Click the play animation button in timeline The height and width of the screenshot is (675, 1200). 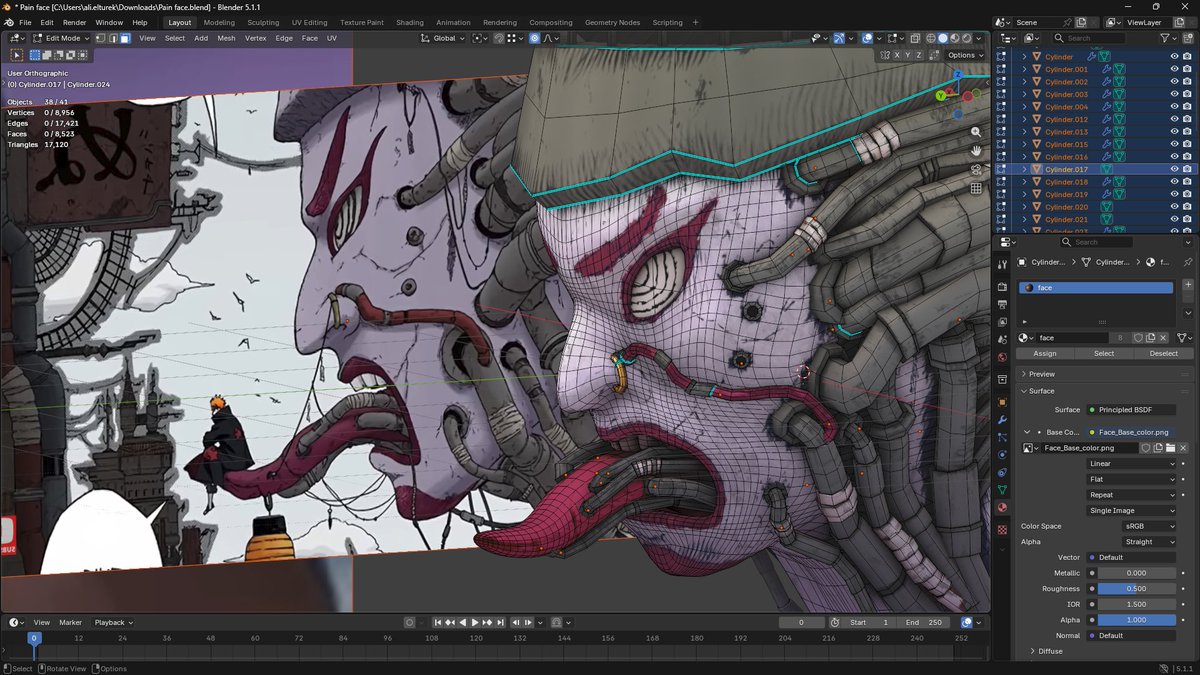(x=475, y=622)
